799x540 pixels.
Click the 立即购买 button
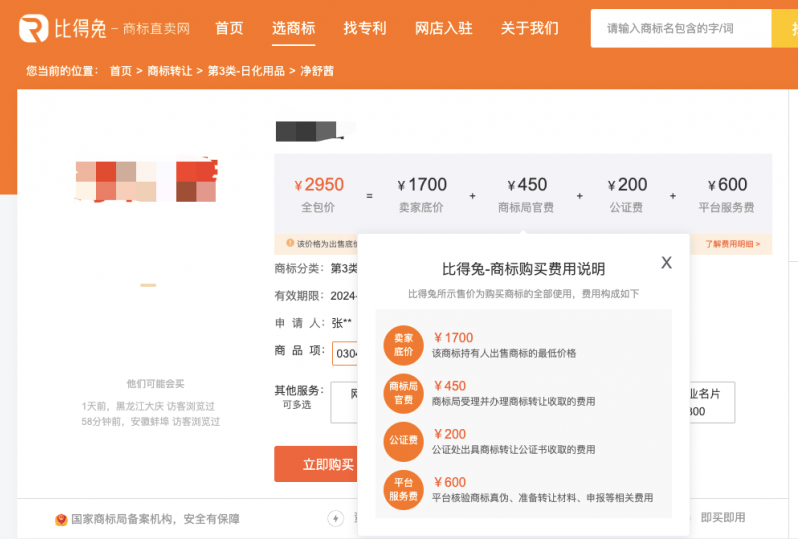[x=316, y=464]
